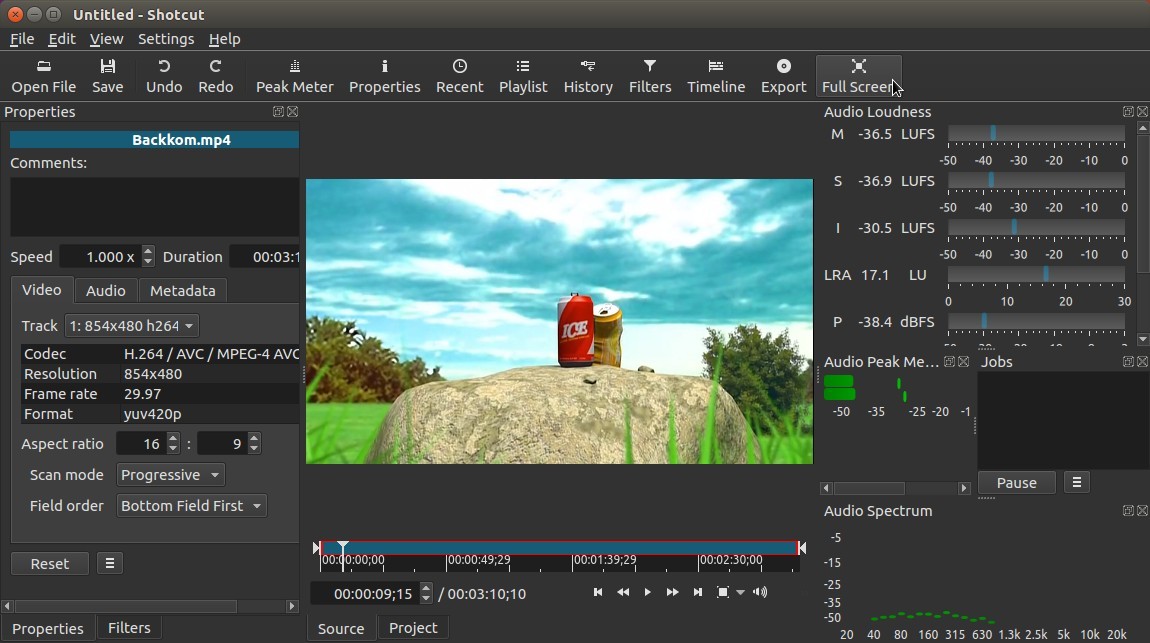The image size is (1150, 643).
Task: Open the video Track dropdown
Action: coord(132,326)
